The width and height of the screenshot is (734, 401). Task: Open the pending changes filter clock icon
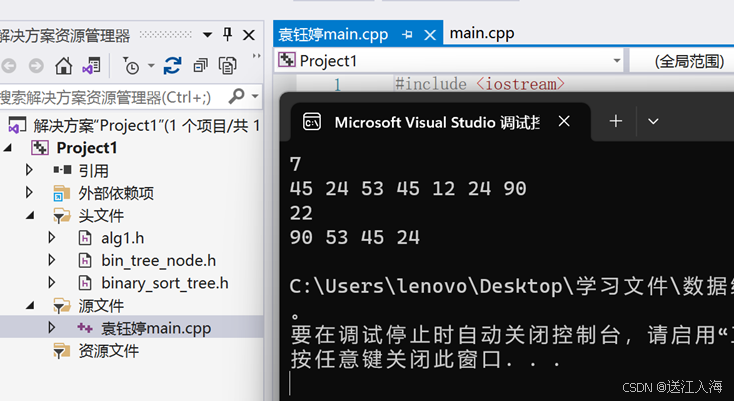(x=131, y=66)
